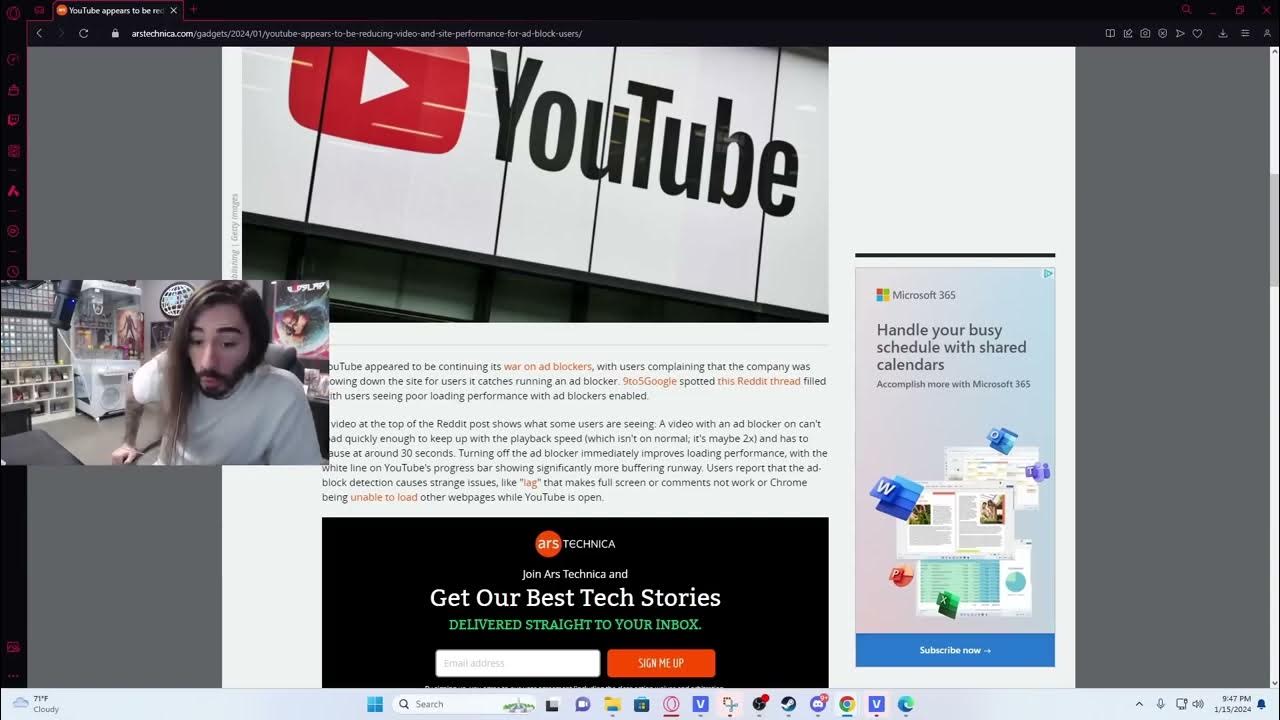1280x720 pixels.
Task: Open Twitch in Opera sidebar
Action: [x=13, y=120]
